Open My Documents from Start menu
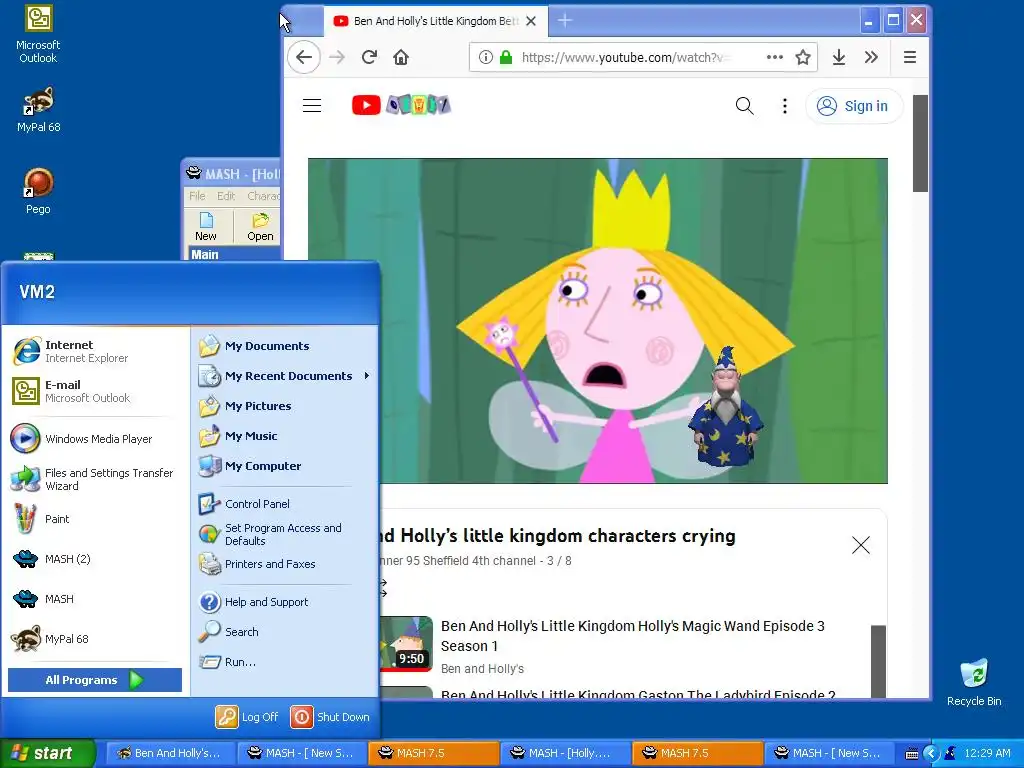This screenshot has height=768, width=1024. pyautogui.click(x=285, y=346)
